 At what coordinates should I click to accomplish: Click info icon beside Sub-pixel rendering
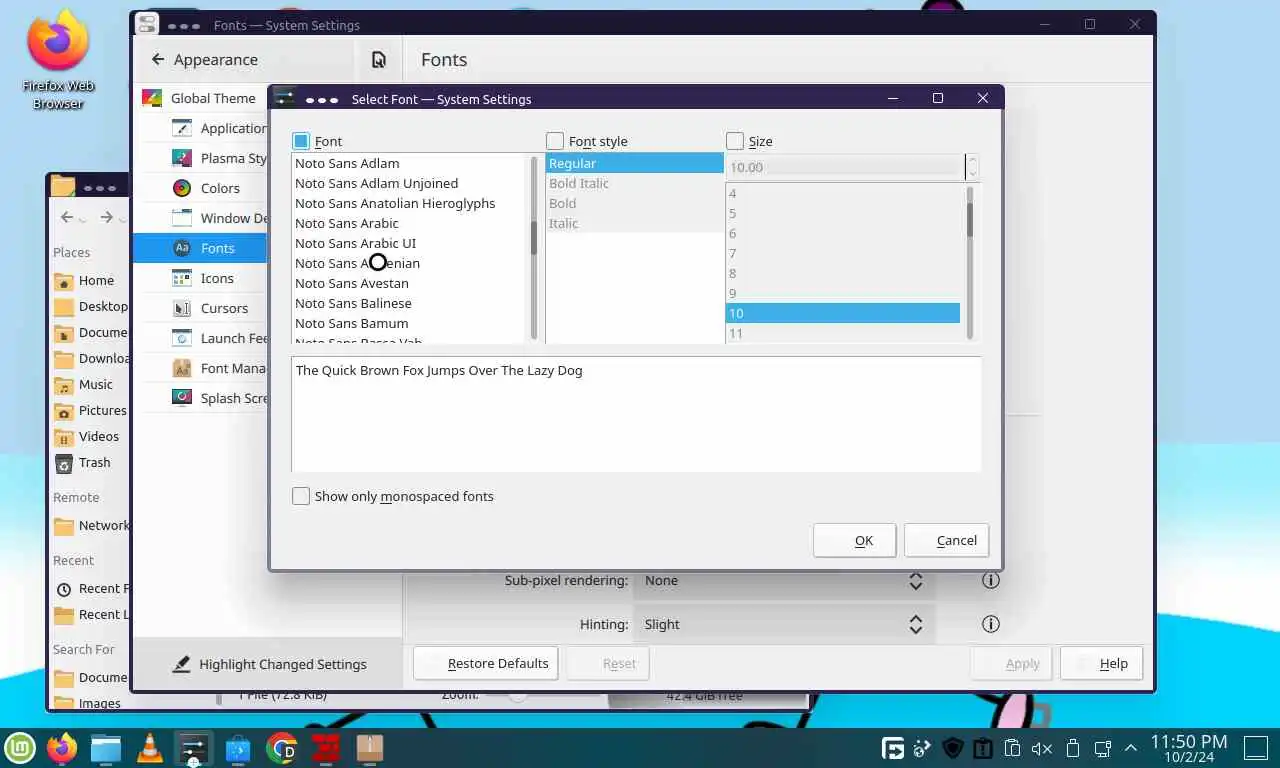pyautogui.click(x=991, y=580)
